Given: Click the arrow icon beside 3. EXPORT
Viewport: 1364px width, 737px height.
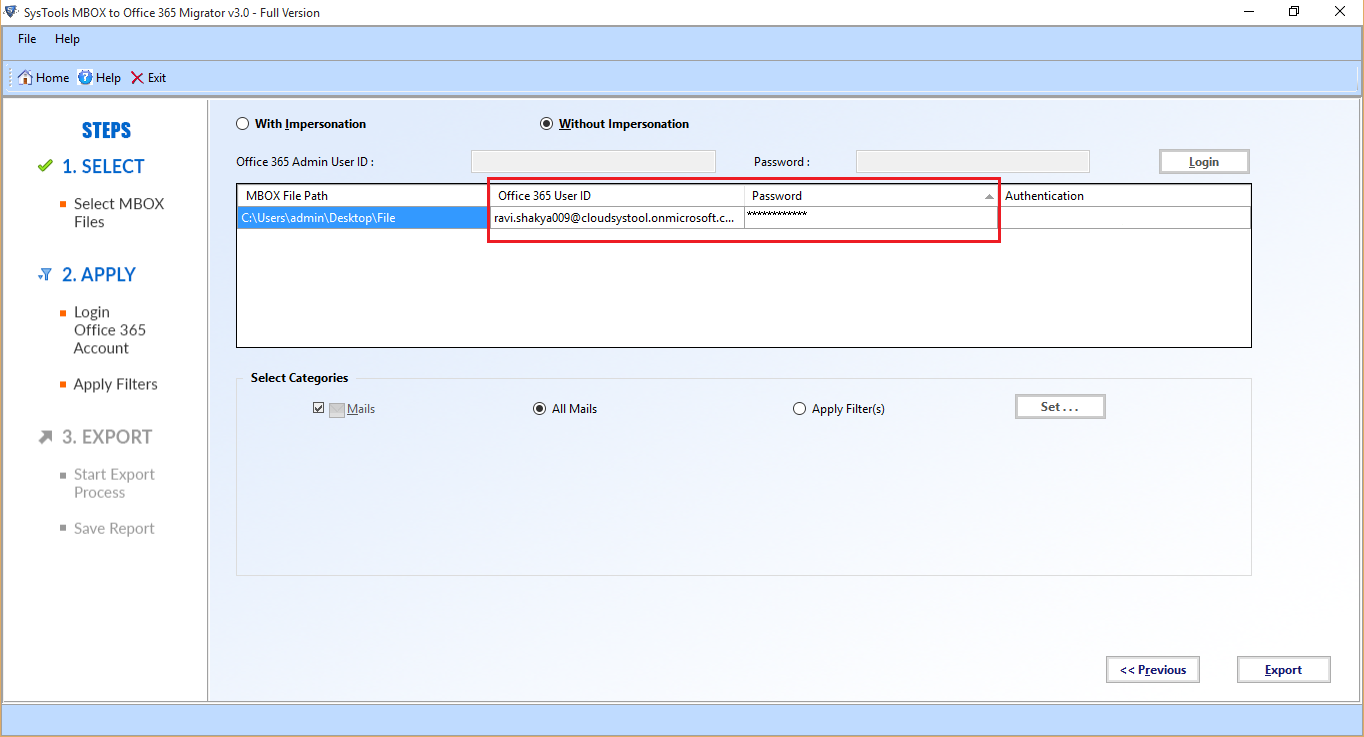Looking at the screenshot, I should tap(45, 437).
